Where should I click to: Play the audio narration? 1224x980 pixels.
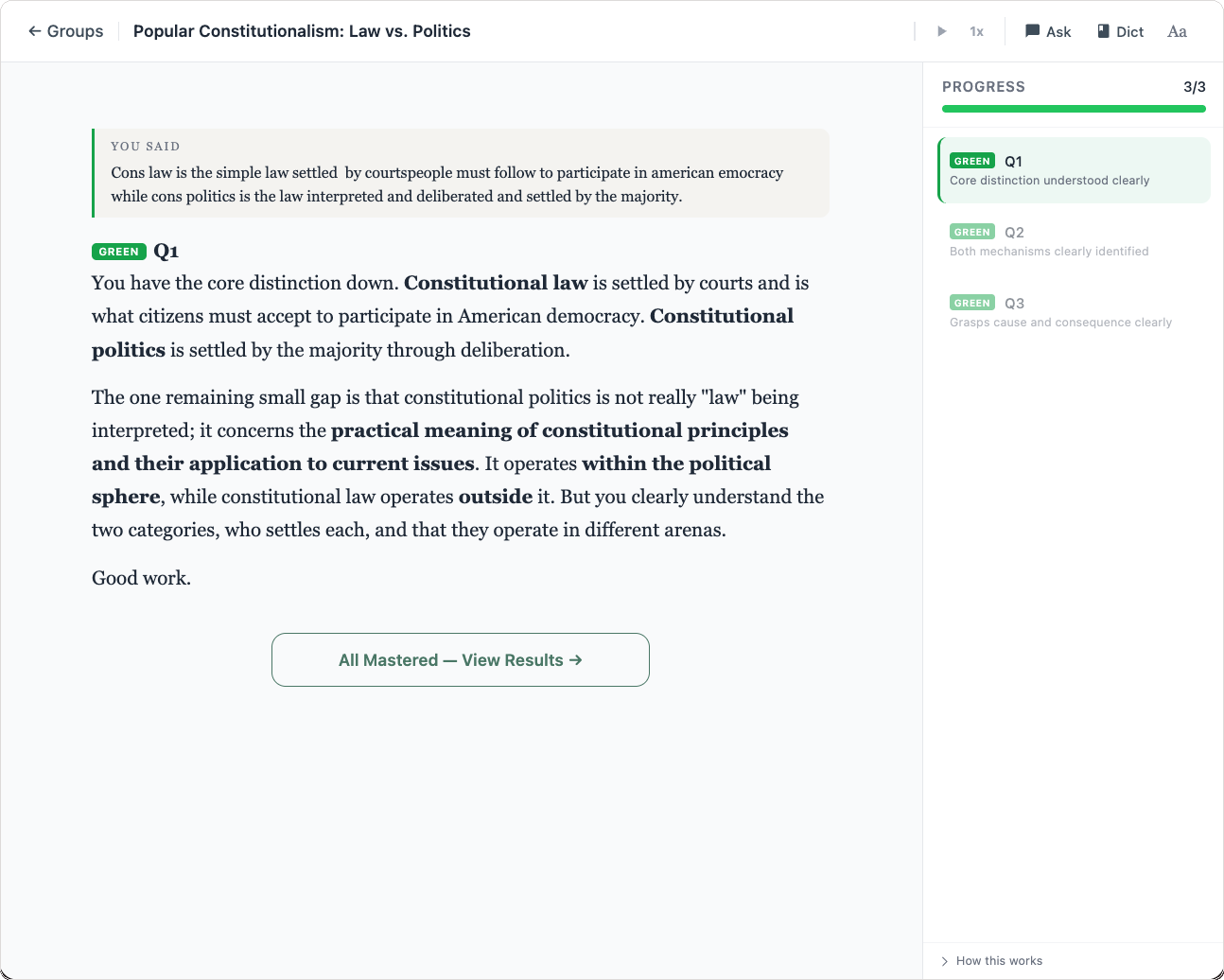941,30
